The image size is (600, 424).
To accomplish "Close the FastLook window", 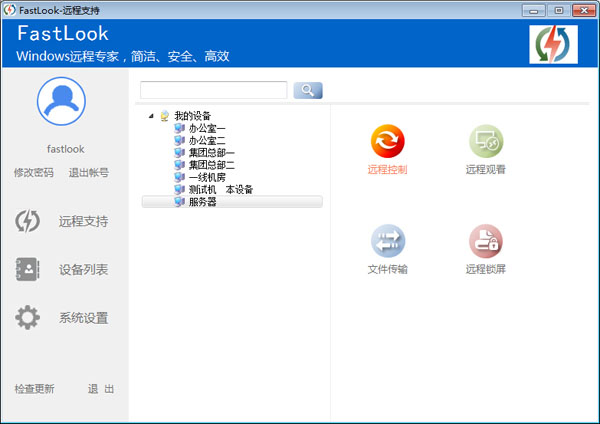I will [584, 11].
